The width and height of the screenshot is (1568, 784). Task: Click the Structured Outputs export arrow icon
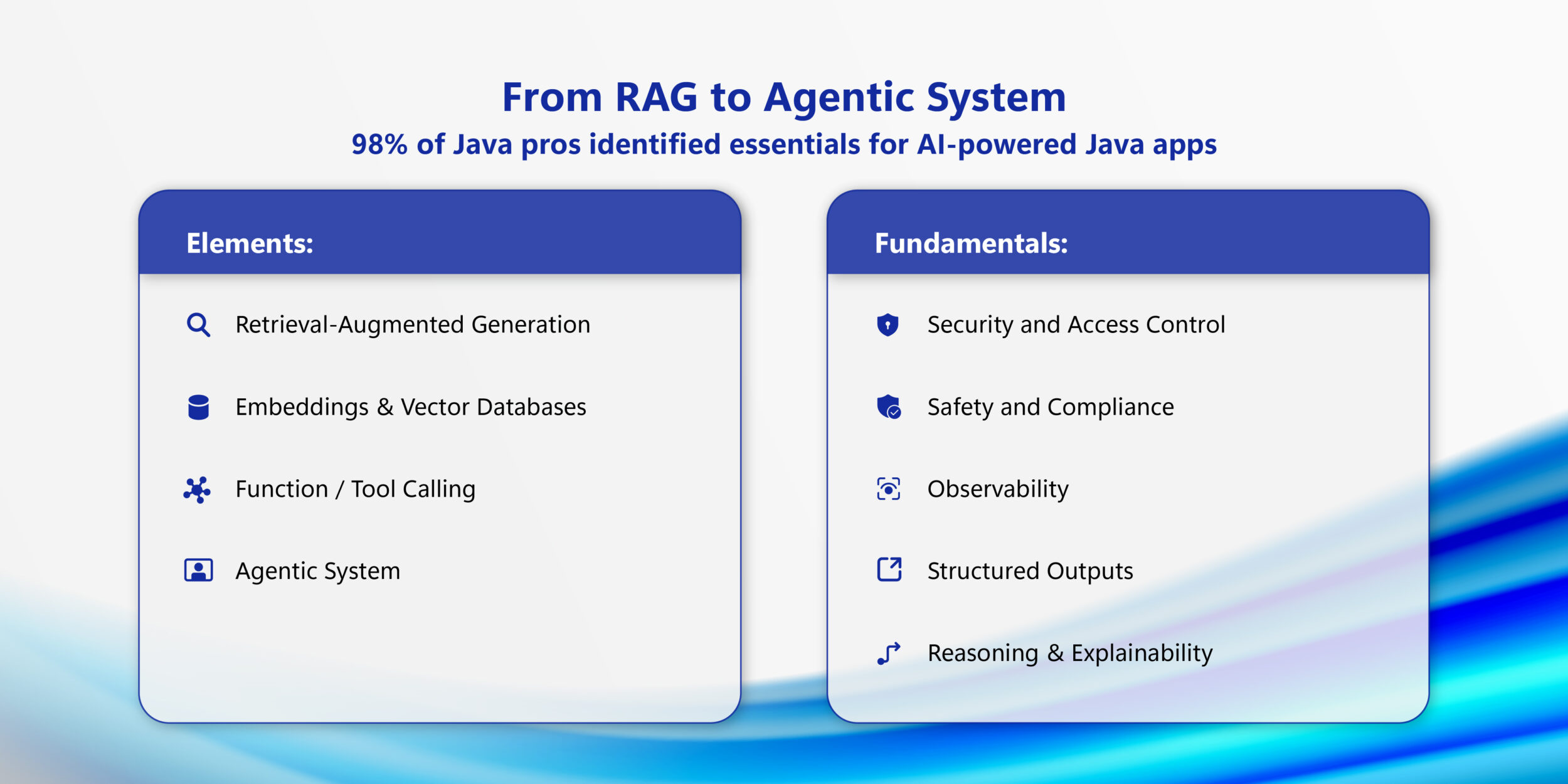[889, 569]
